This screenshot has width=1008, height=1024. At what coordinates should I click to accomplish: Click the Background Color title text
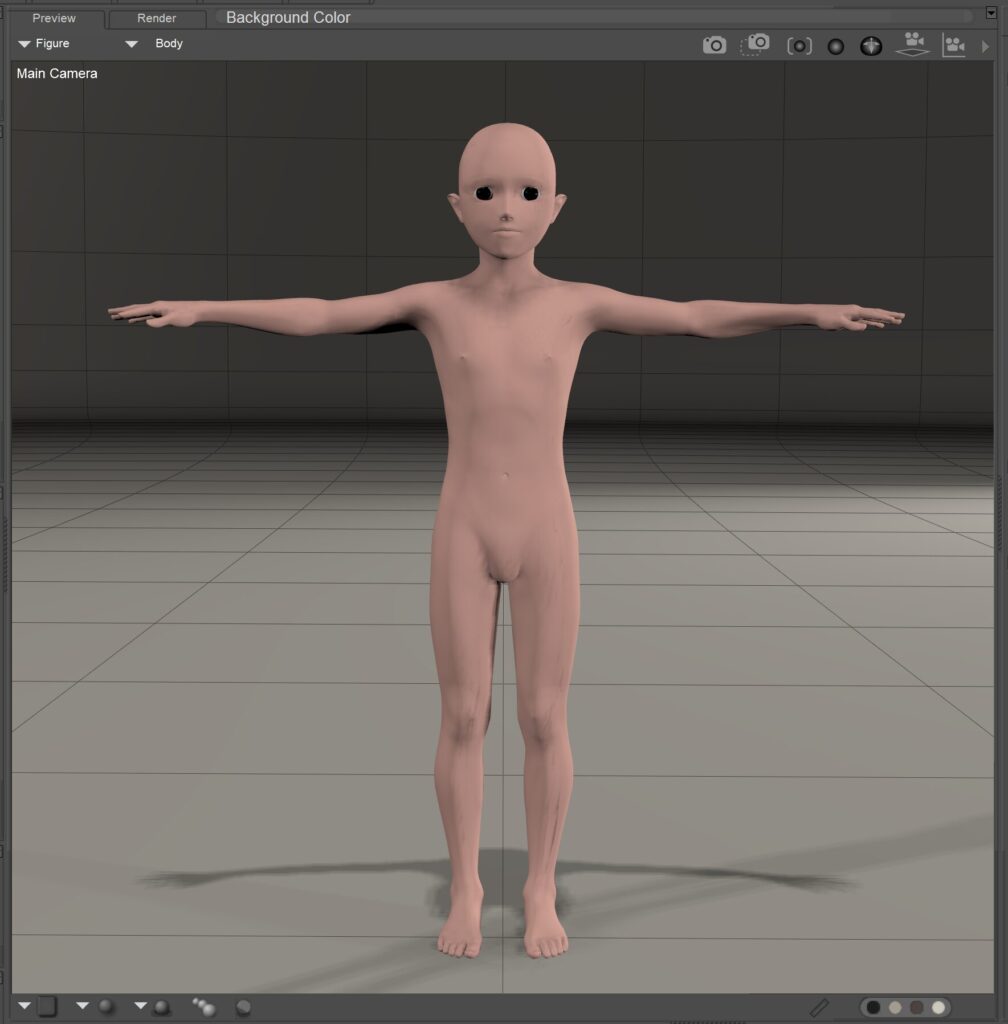(x=288, y=18)
